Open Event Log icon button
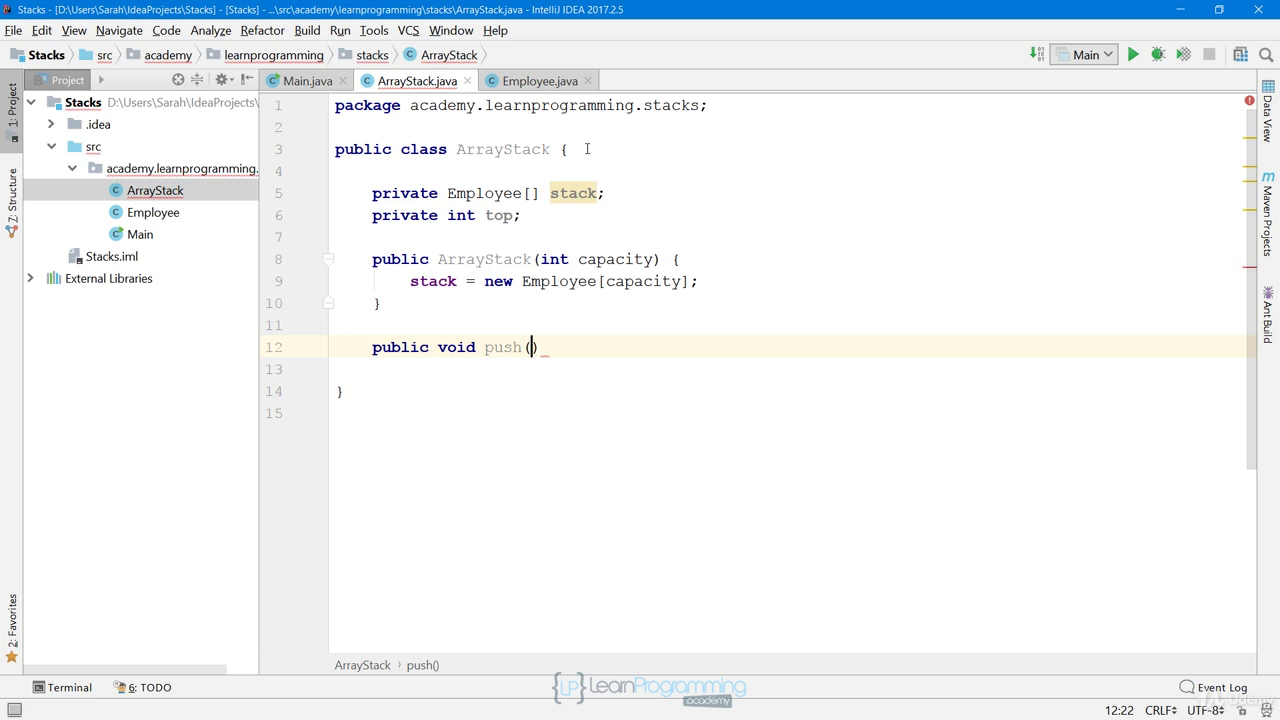 1213,687
